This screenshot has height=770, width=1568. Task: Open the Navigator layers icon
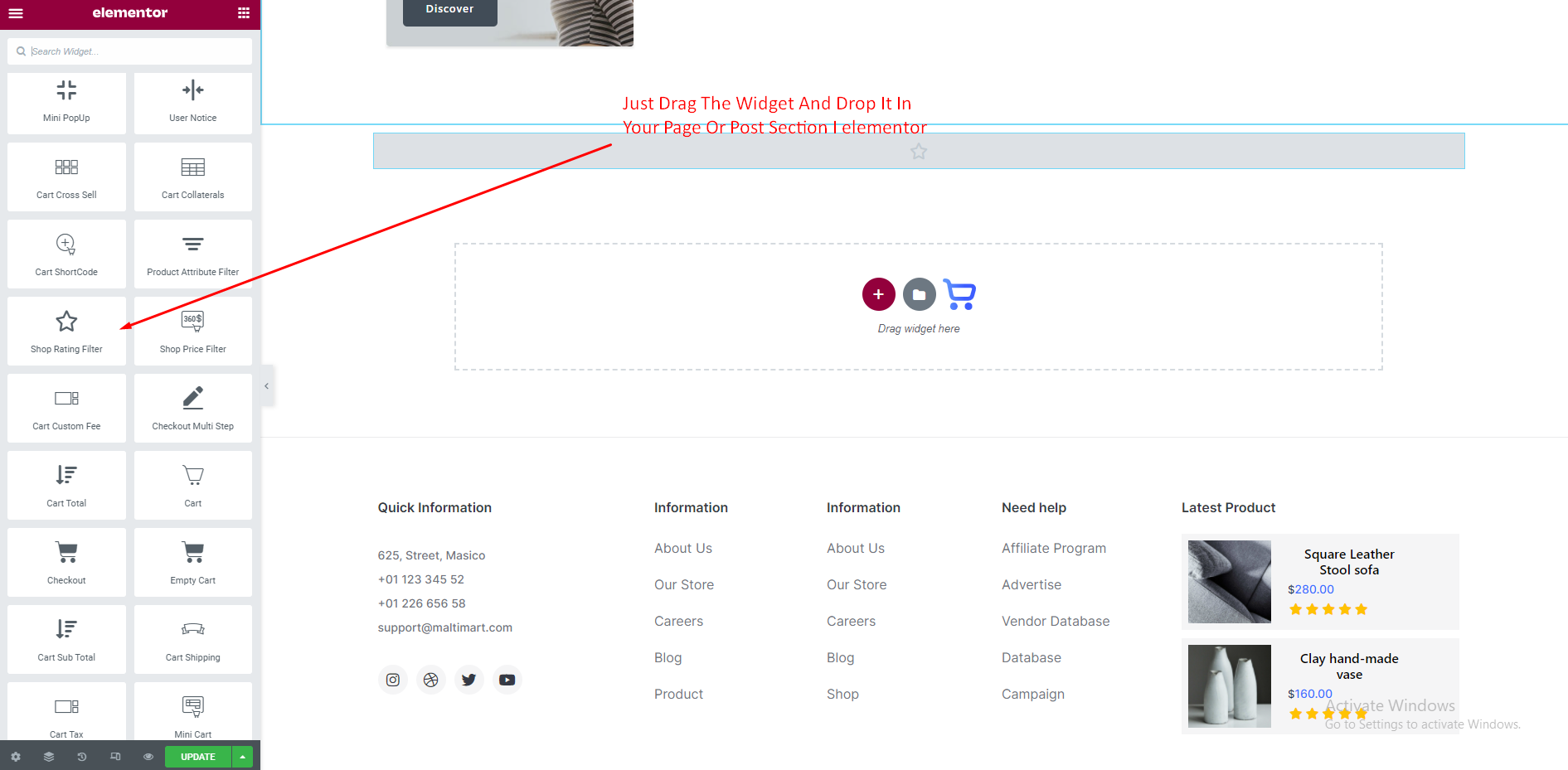(49, 757)
